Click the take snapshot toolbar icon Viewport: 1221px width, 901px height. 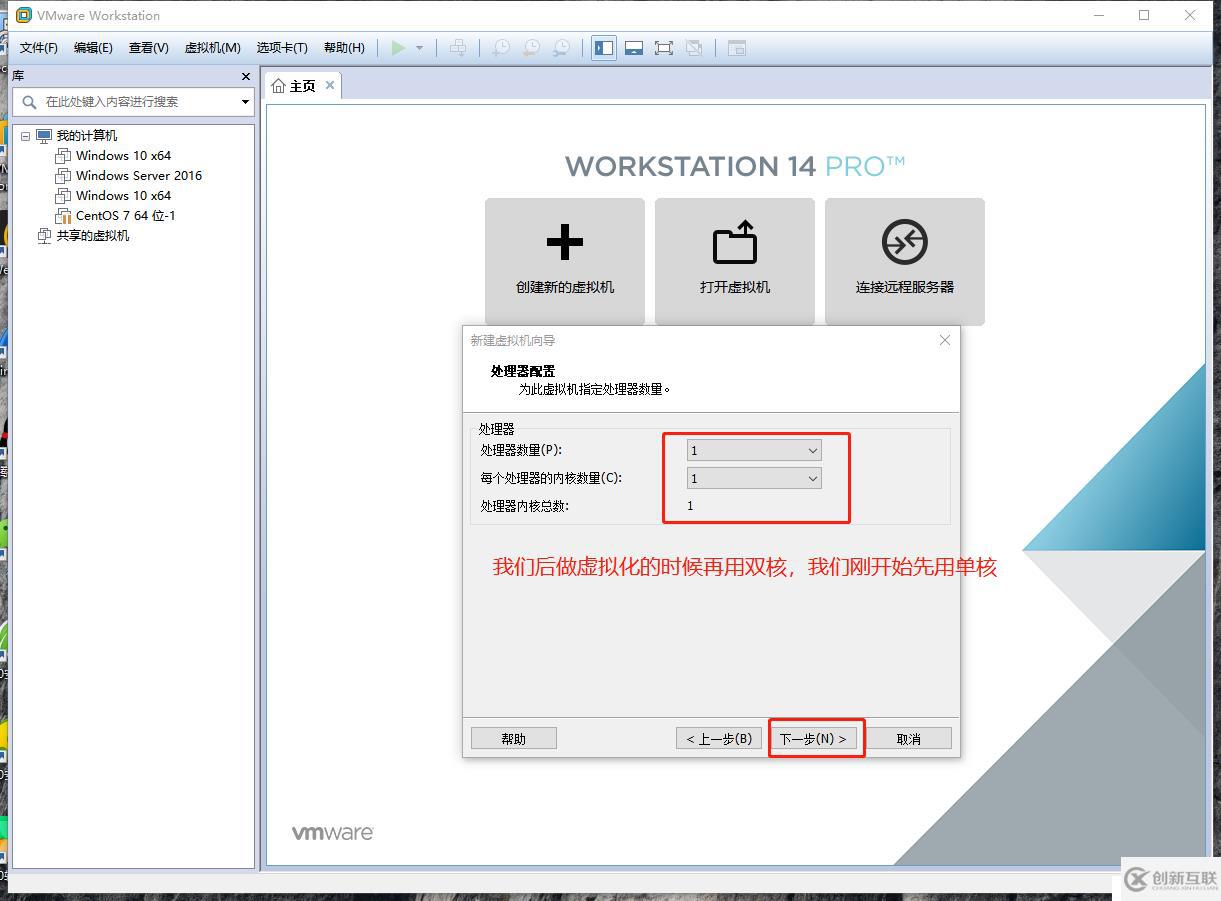(501, 48)
